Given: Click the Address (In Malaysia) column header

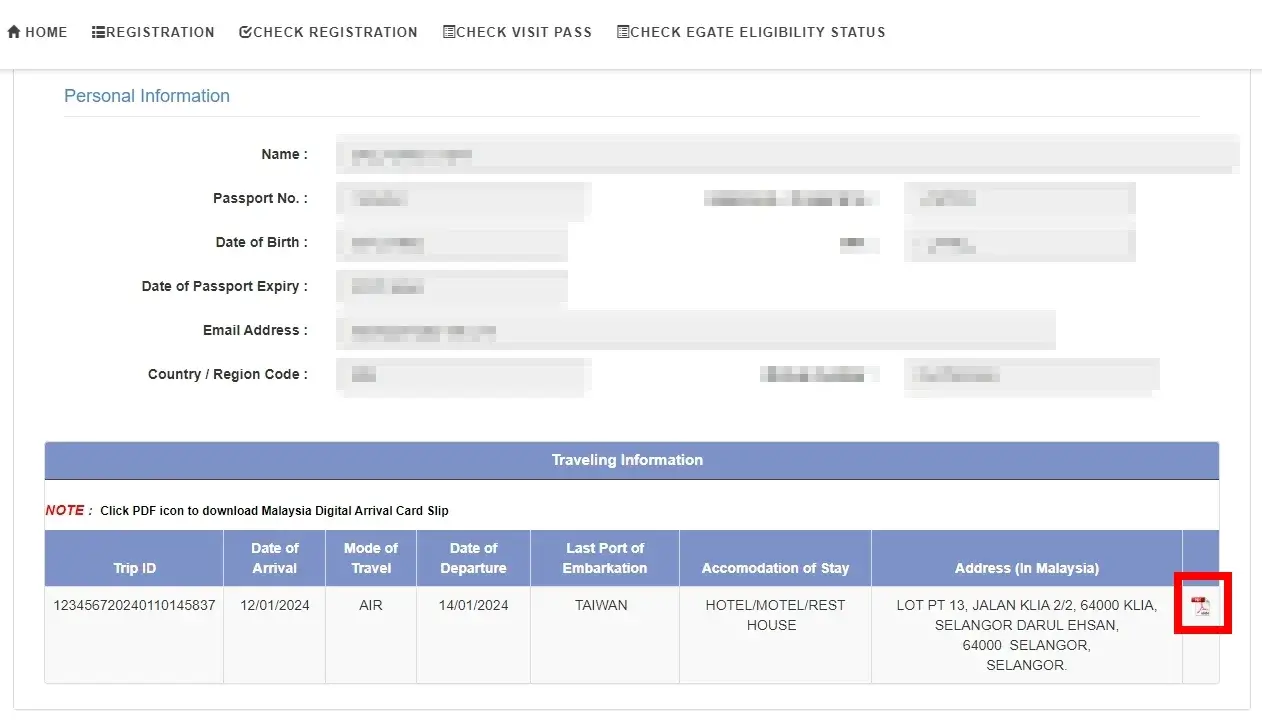Looking at the screenshot, I should point(1026,568).
